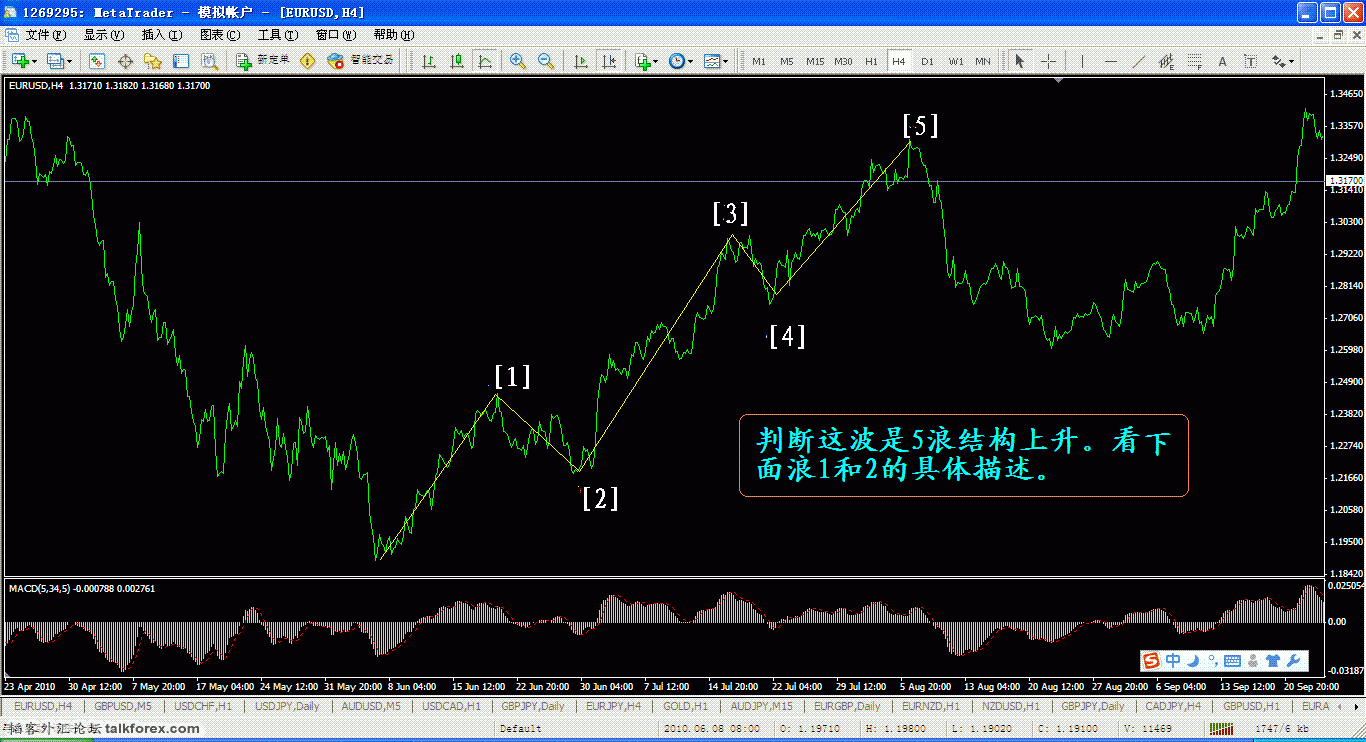Select the Fibonacci retracement tool

(1194, 61)
